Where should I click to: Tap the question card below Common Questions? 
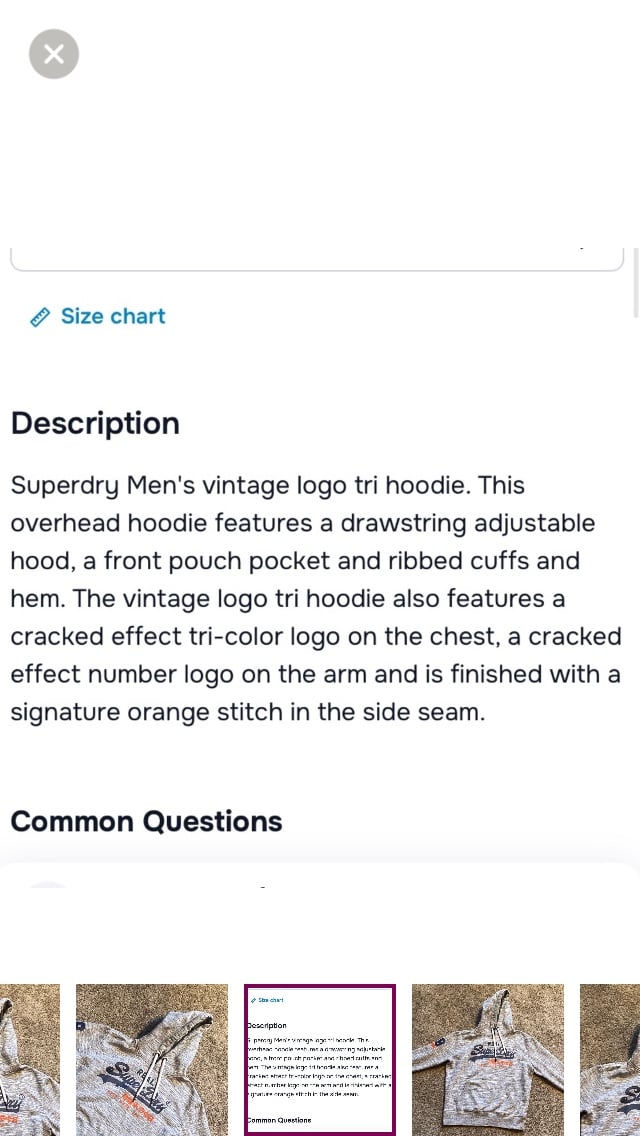[320, 877]
